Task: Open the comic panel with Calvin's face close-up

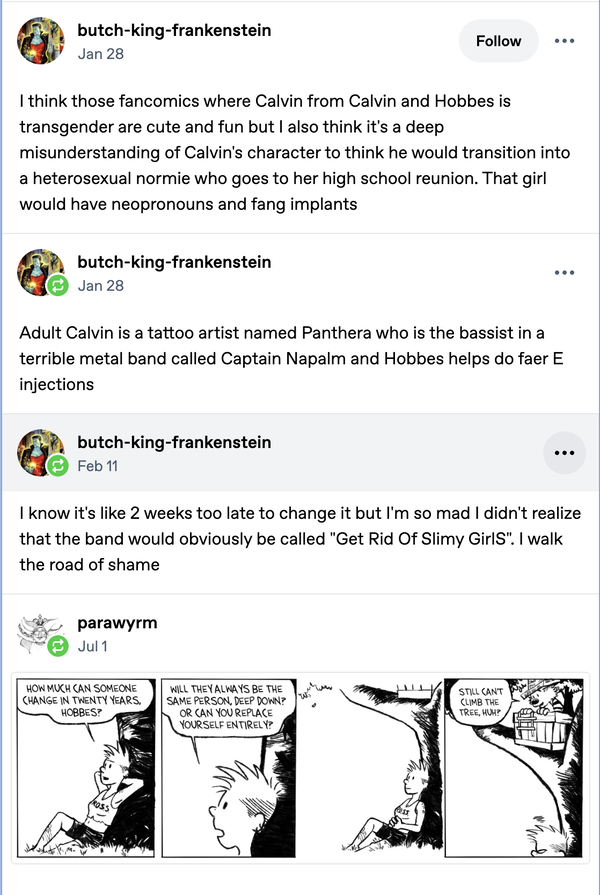Action: 228,767
